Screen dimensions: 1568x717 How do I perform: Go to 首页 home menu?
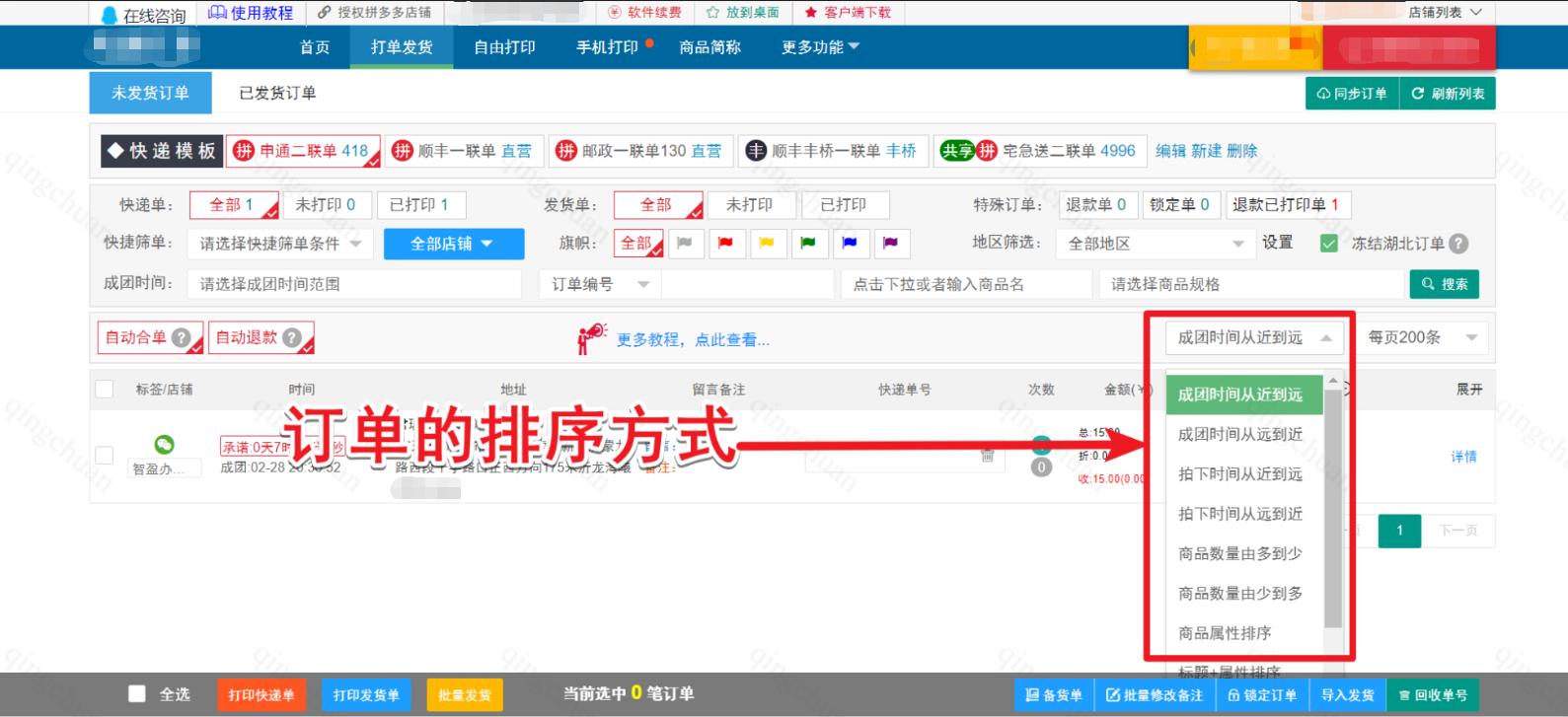(x=315, y=47)
